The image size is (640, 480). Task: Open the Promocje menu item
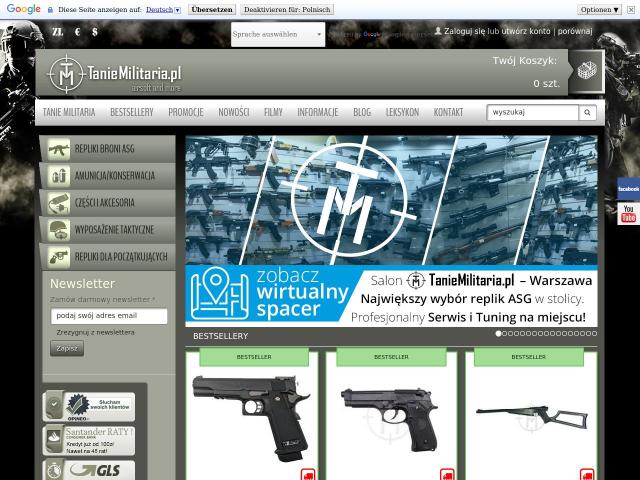186,112
